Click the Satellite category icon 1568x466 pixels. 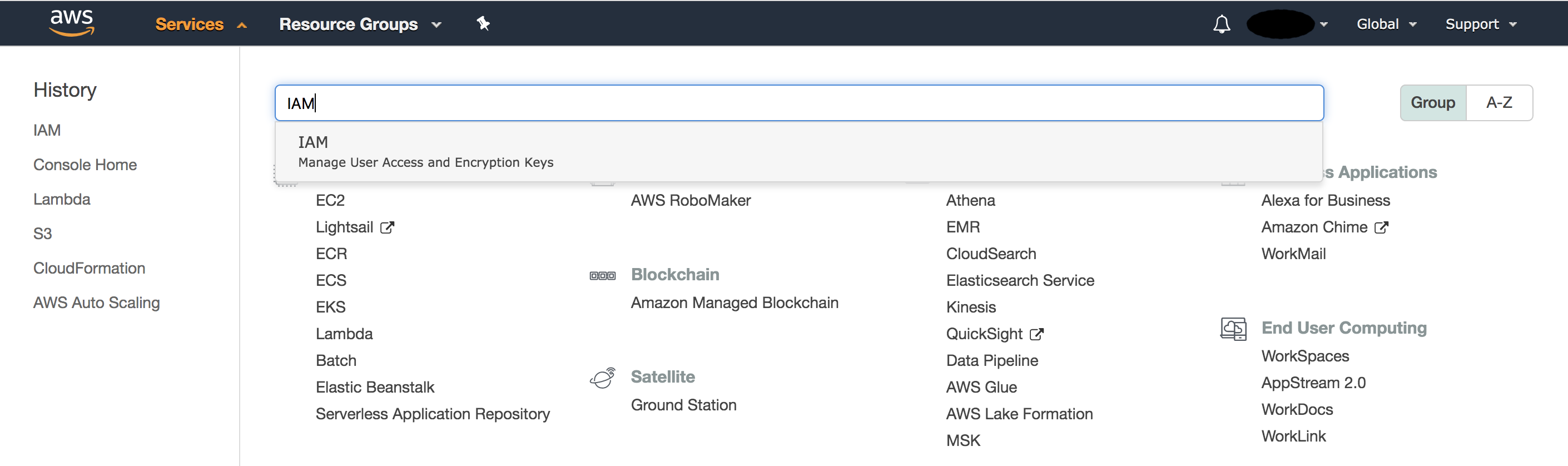coord(602,378)
